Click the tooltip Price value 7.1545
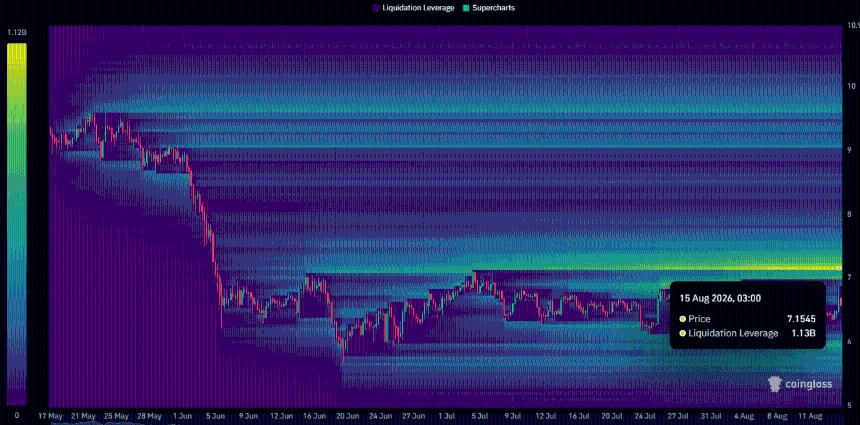The image size is (860, 425). (x=800, y=319)
